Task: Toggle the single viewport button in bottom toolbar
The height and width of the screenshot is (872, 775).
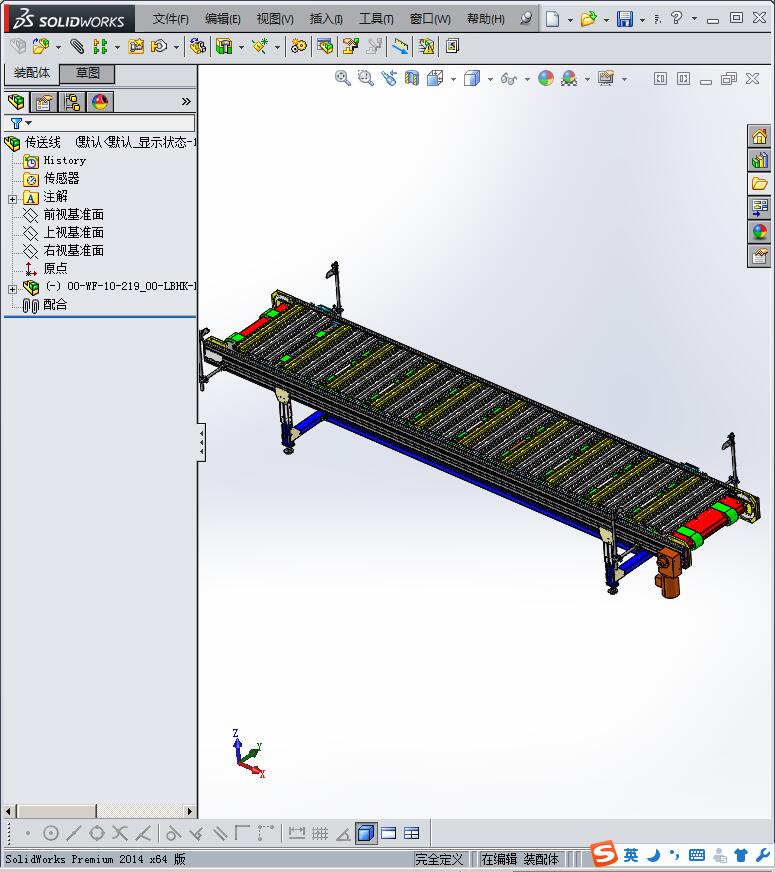Action: [389, 833]
